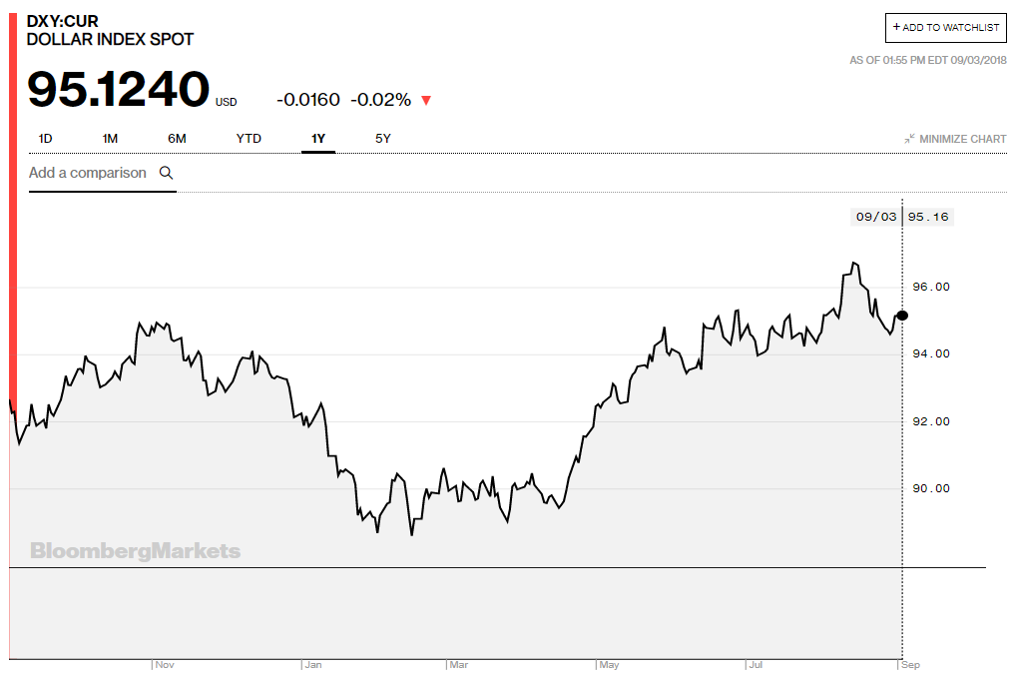Click the 09/03 date label
The image size is (1014, 679).
875,217
